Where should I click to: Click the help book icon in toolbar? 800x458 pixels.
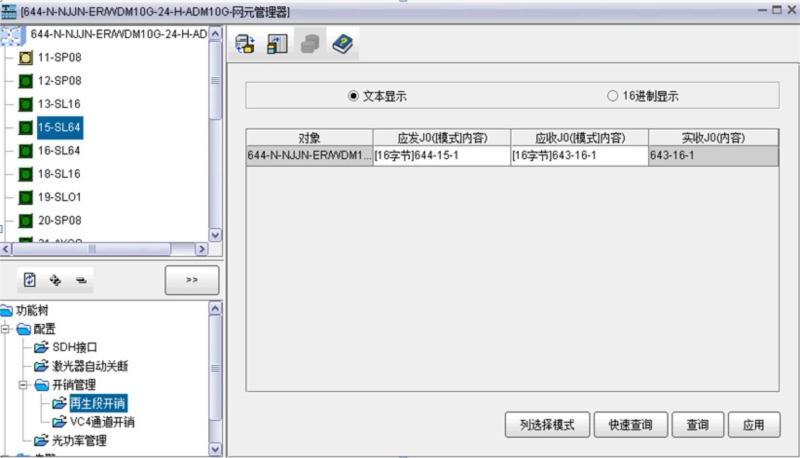[341, 44]
